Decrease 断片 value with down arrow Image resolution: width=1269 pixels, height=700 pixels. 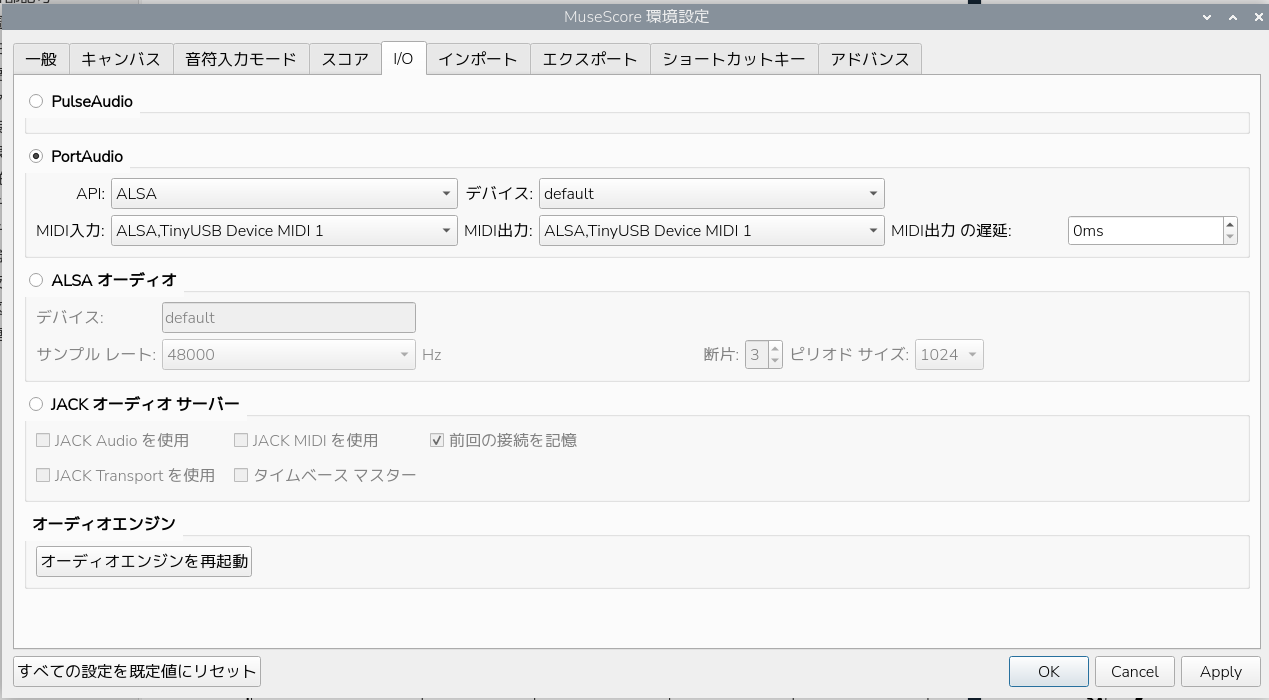(x=775, y=361)
